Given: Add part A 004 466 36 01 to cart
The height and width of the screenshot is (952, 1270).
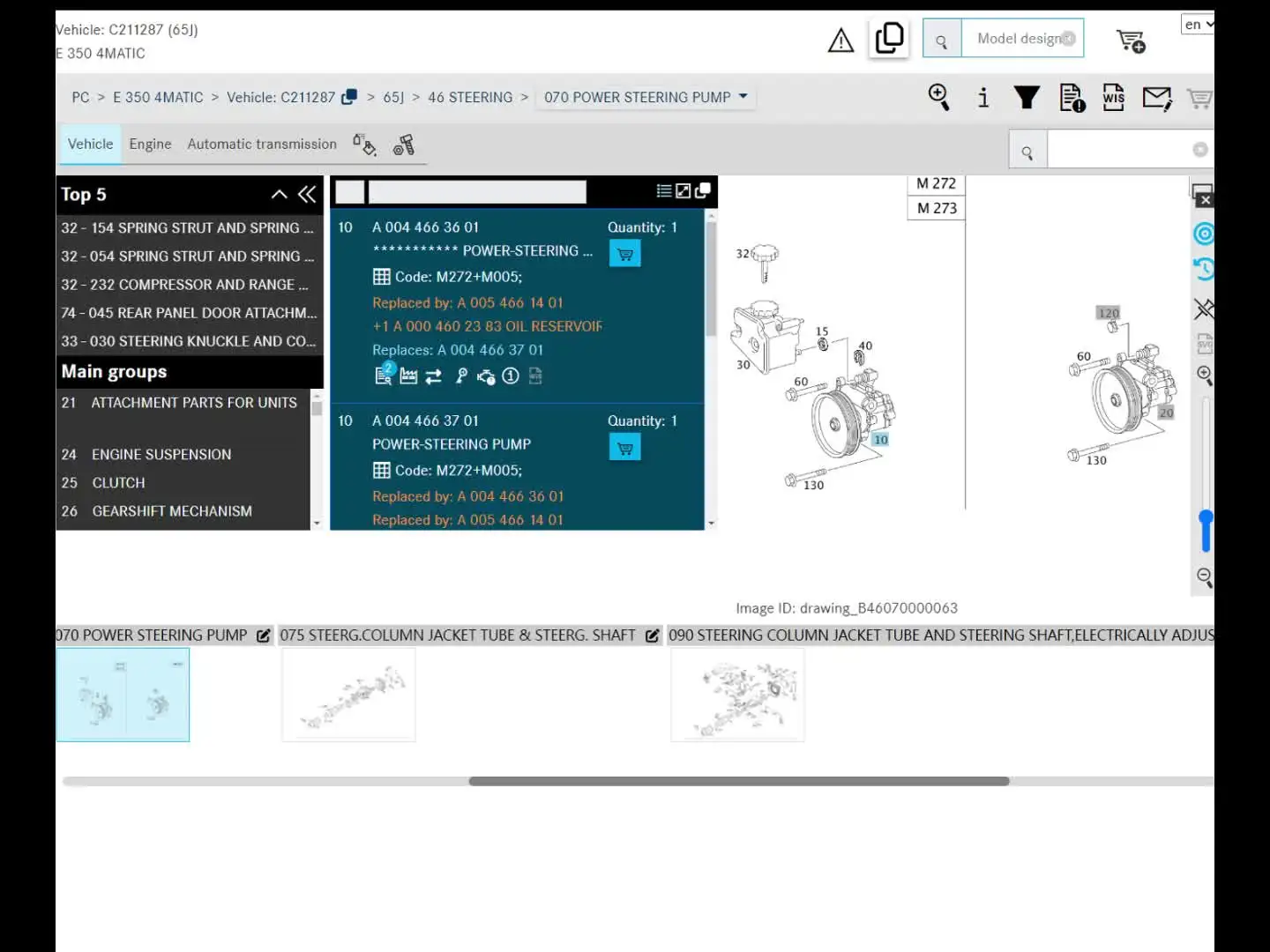Looking at the screenshot, I should 625,254.
